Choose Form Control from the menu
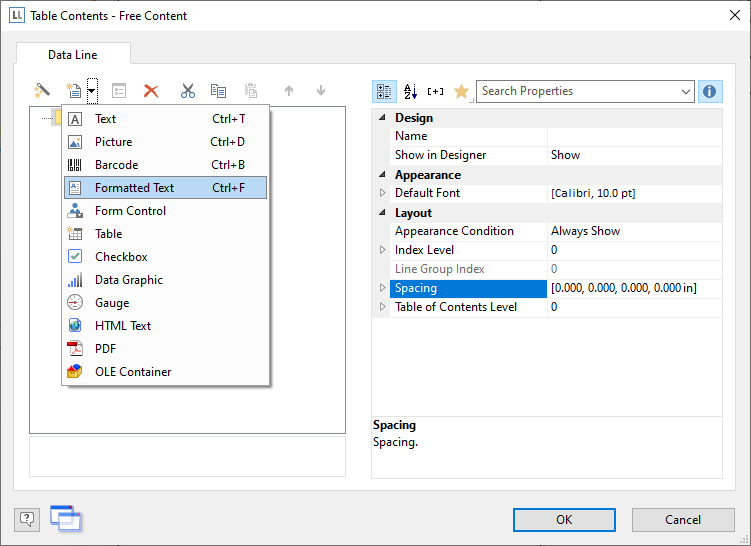Viewport: 751px width, 546px height. click(165, 211)
